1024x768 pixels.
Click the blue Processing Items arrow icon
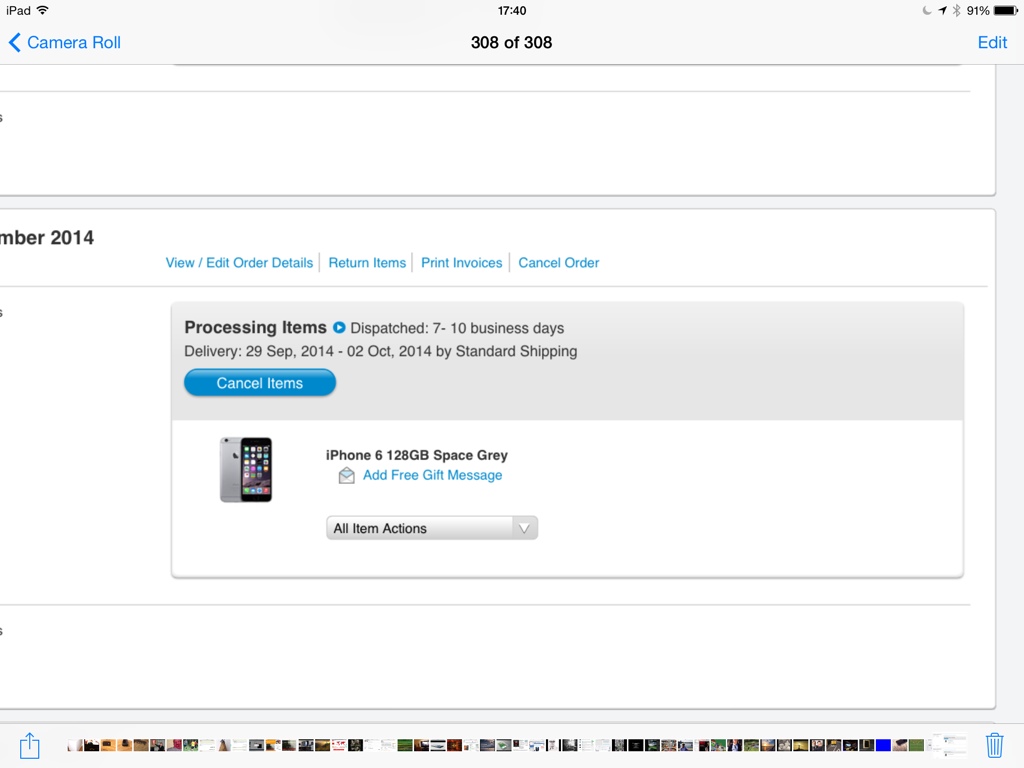point(339,327)
